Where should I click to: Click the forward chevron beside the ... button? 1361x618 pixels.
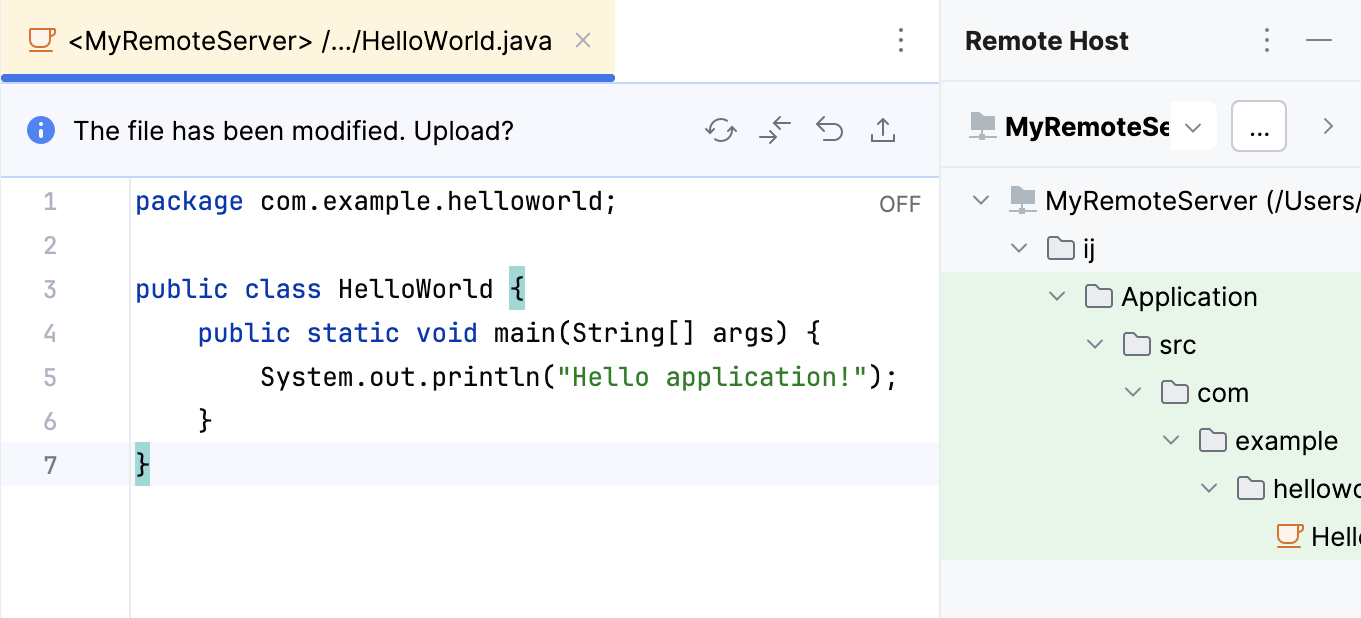pos(1328,126)
